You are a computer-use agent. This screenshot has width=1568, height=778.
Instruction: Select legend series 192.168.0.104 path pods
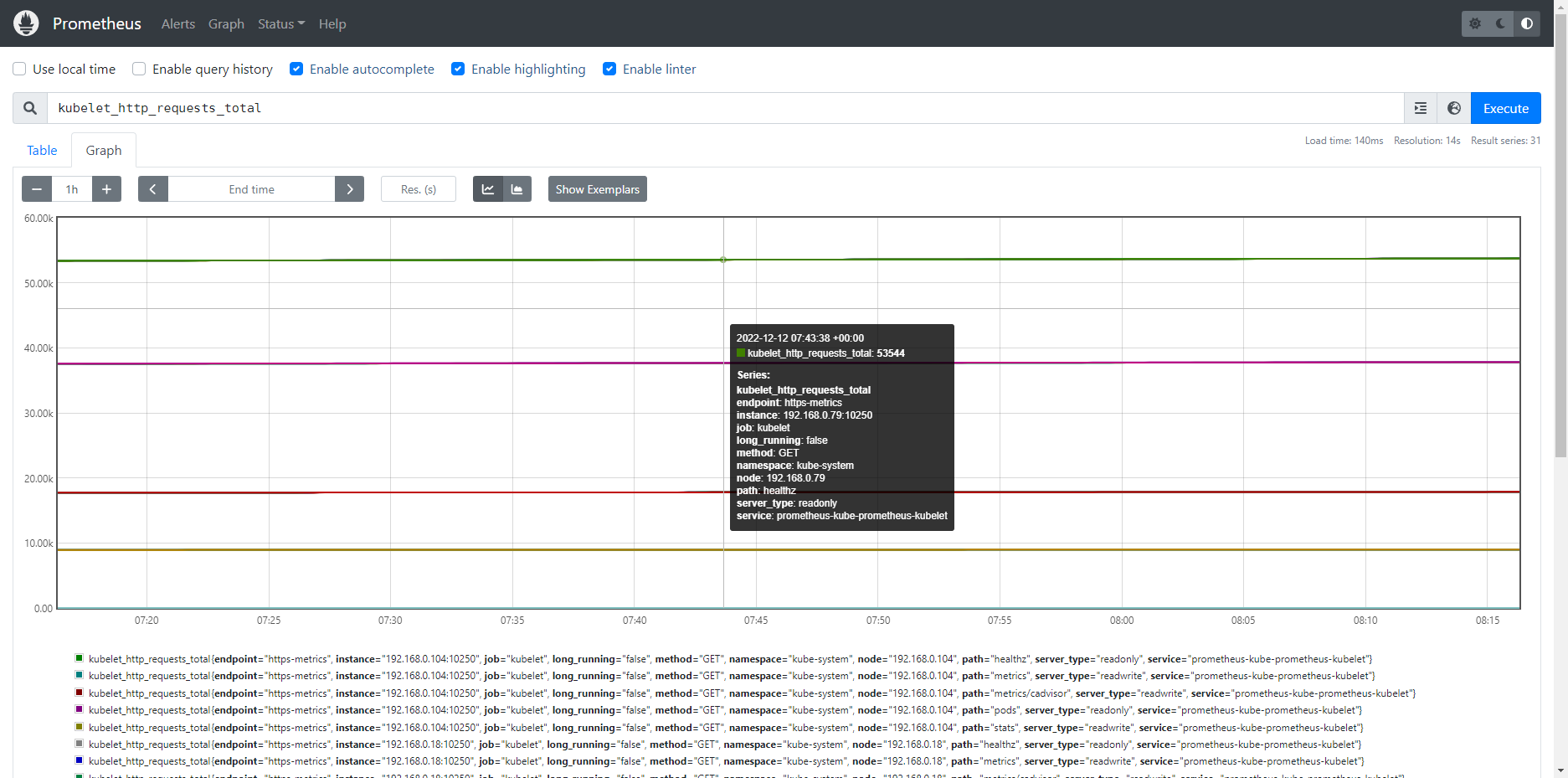pyautogui.click(x=726, y=710)
